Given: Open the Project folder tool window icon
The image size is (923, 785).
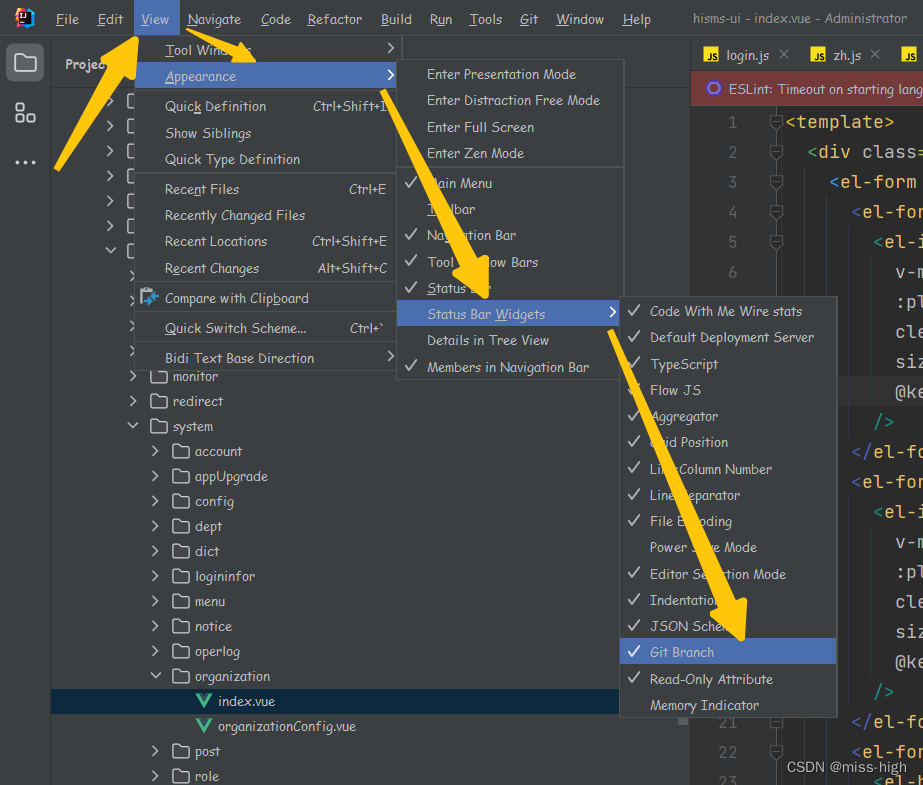Looking at the screenshot, I should (x=25, y=62).
